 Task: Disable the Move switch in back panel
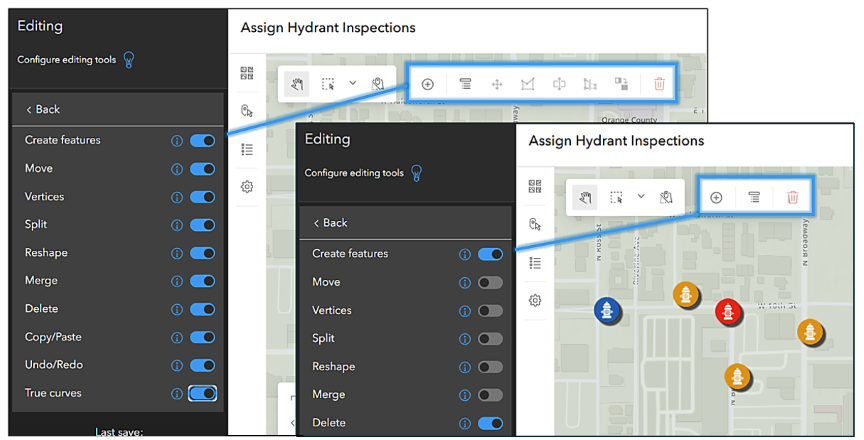click(x=202, y=169)
